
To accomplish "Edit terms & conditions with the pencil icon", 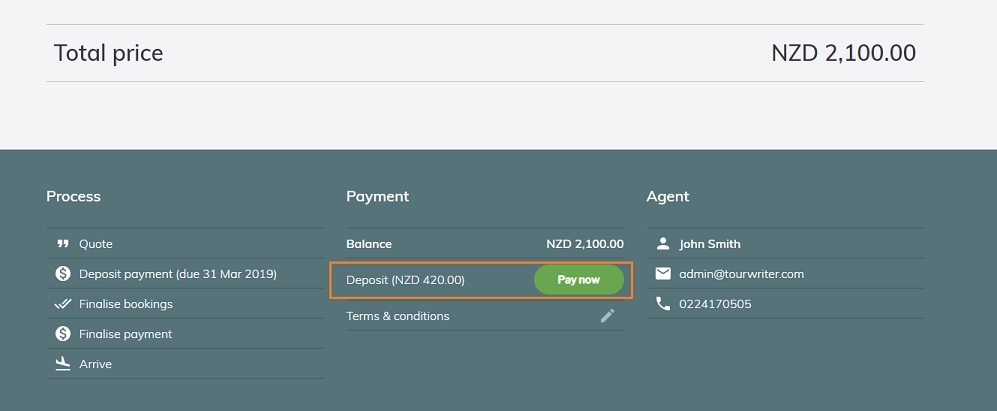I will 607,316.
